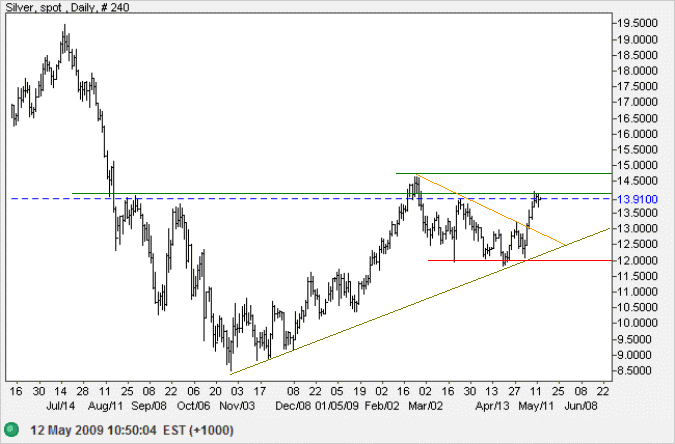Click the Dec/08 date axis label

click(x=293, y=406)
